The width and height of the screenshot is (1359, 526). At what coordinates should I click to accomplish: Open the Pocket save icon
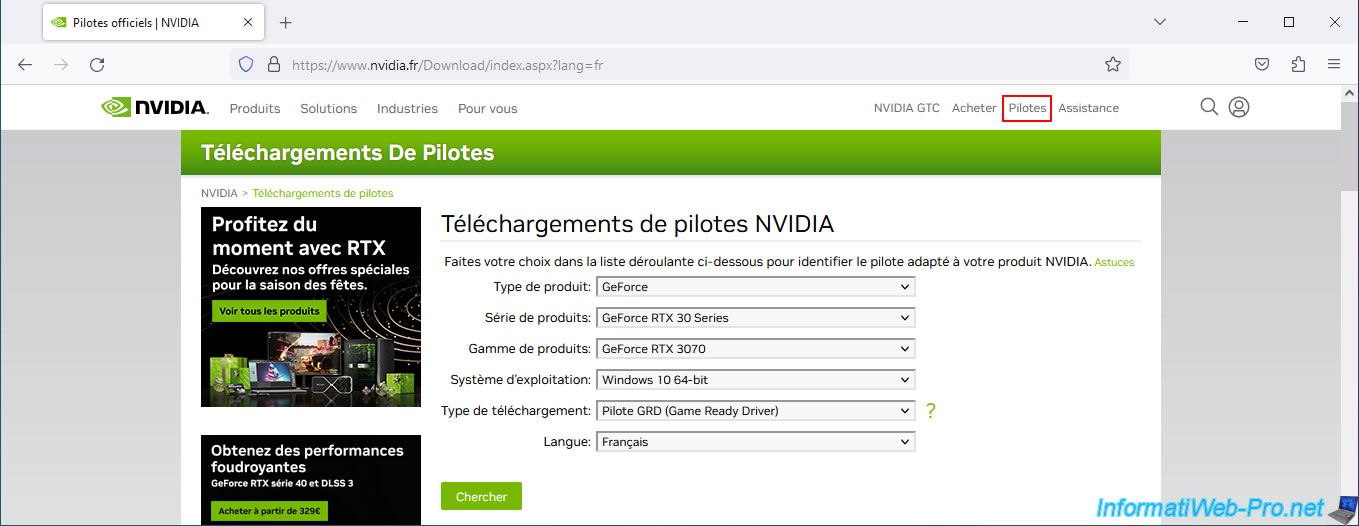coord(1262,64)
